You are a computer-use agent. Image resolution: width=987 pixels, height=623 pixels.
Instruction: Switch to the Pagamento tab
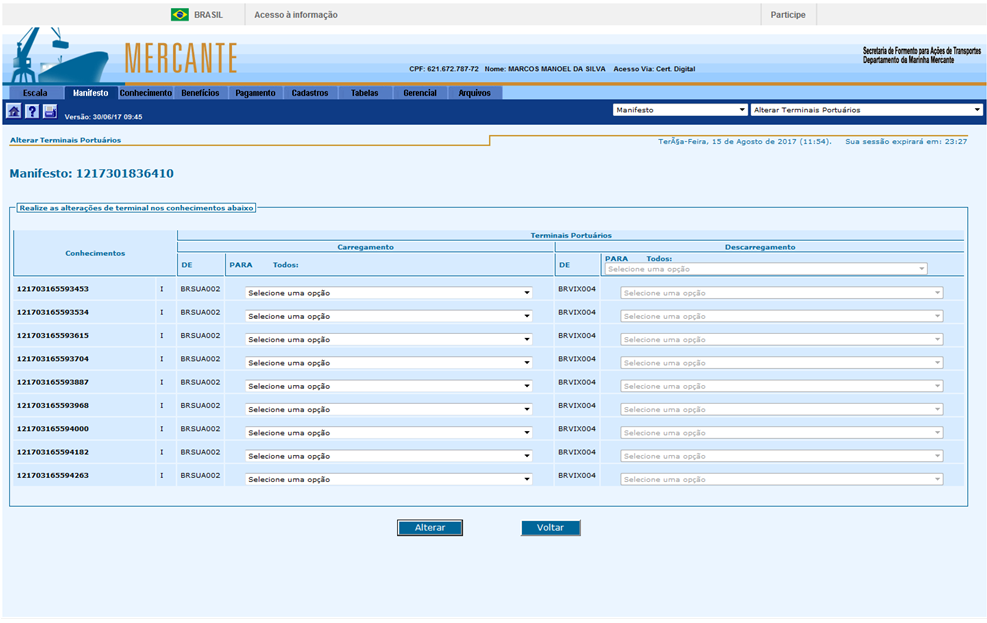tap(255, 93)
